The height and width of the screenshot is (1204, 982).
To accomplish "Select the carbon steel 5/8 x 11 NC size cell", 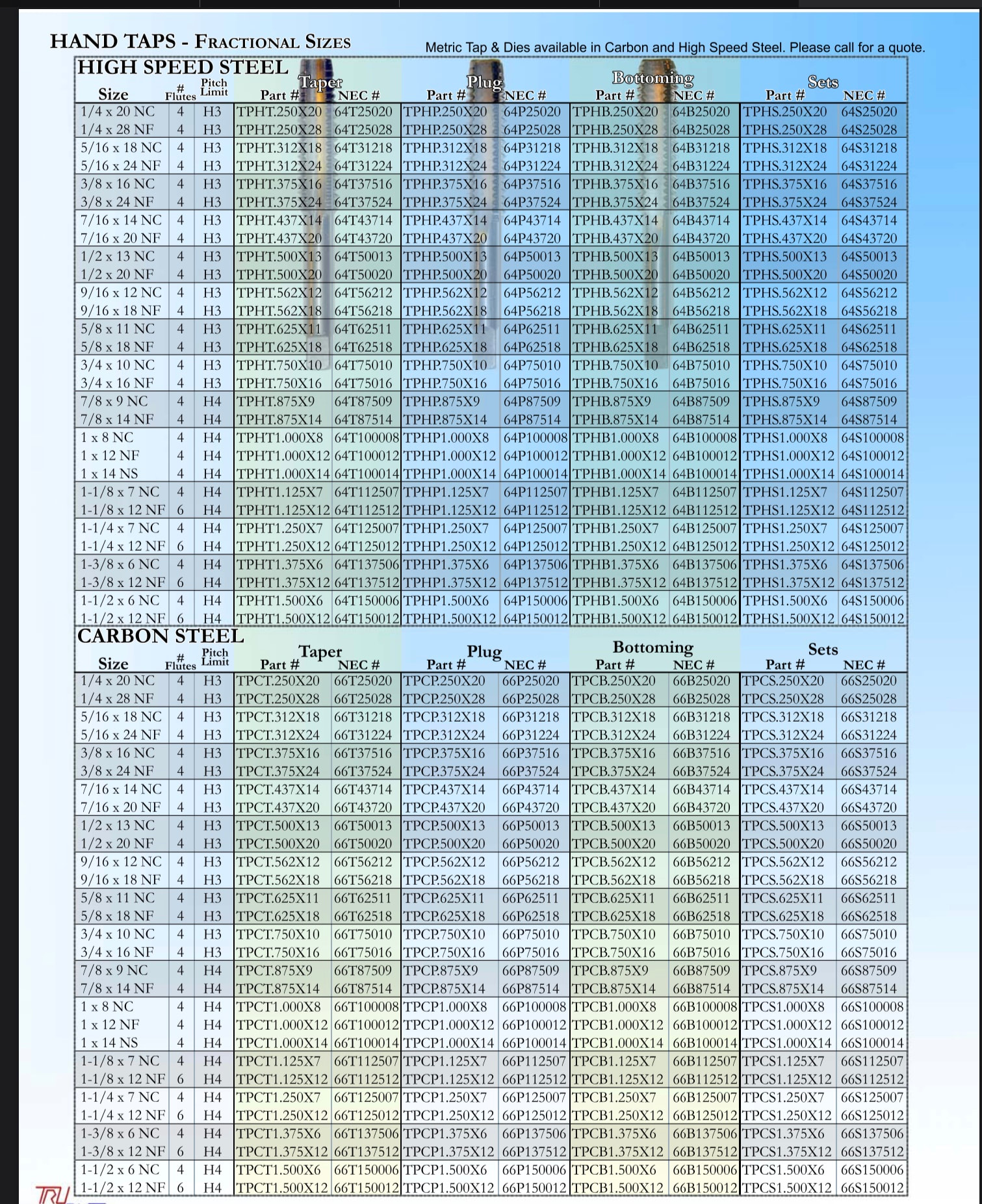I will click(x=118, y=898).
